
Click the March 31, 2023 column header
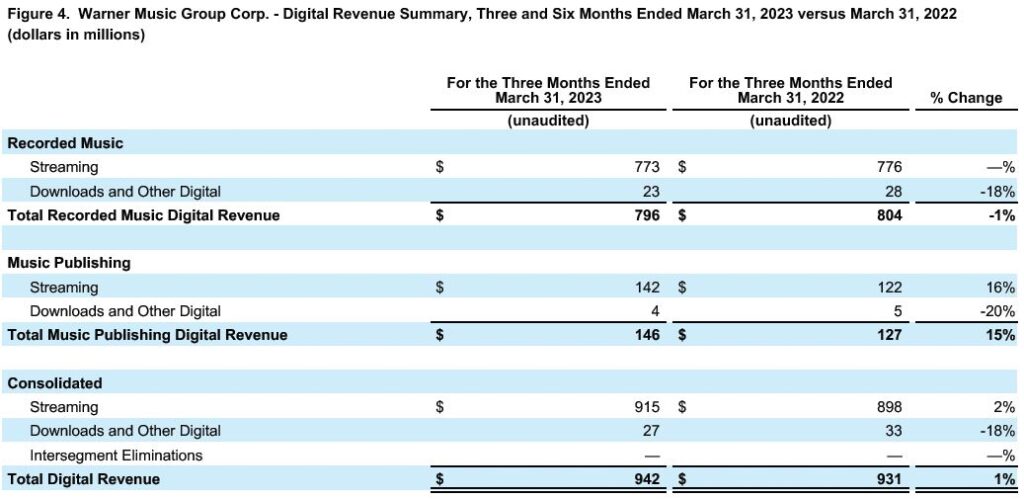tap(548, 91)
